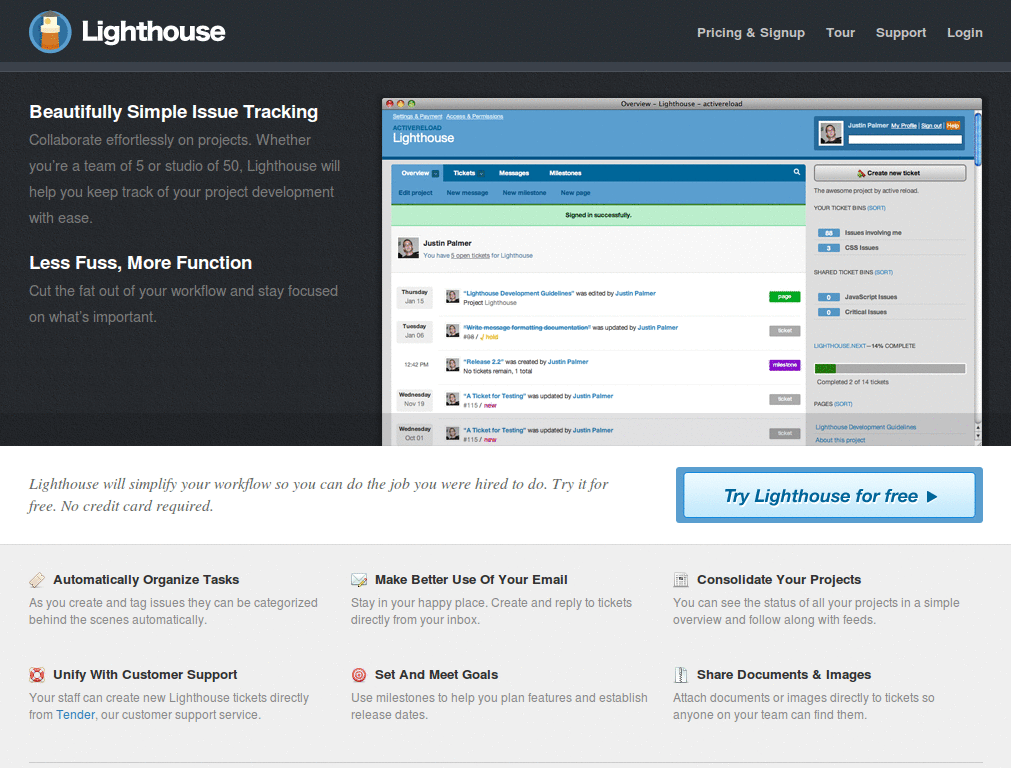Screen dimensions: 1024x768
Task: Click Justin Palmer's avatar in the header
Action: click(830, 133)
